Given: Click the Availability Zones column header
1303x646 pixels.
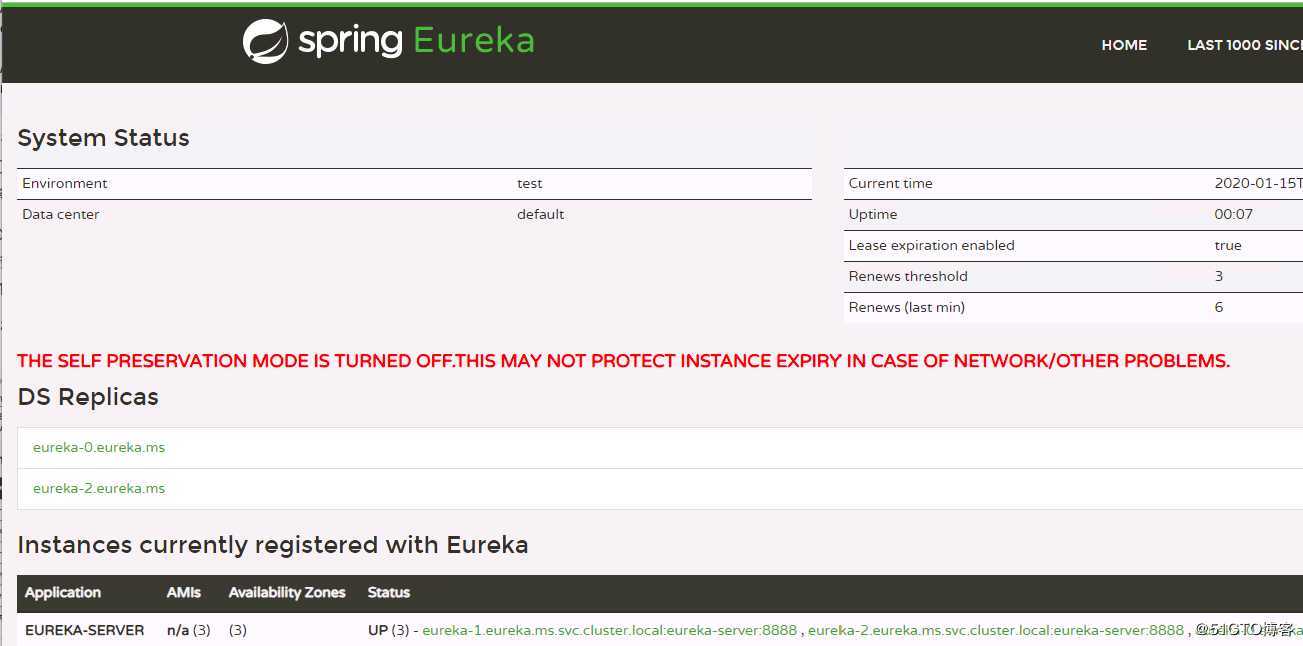Looking at the screenshot, I should click(x=287, y=592).
